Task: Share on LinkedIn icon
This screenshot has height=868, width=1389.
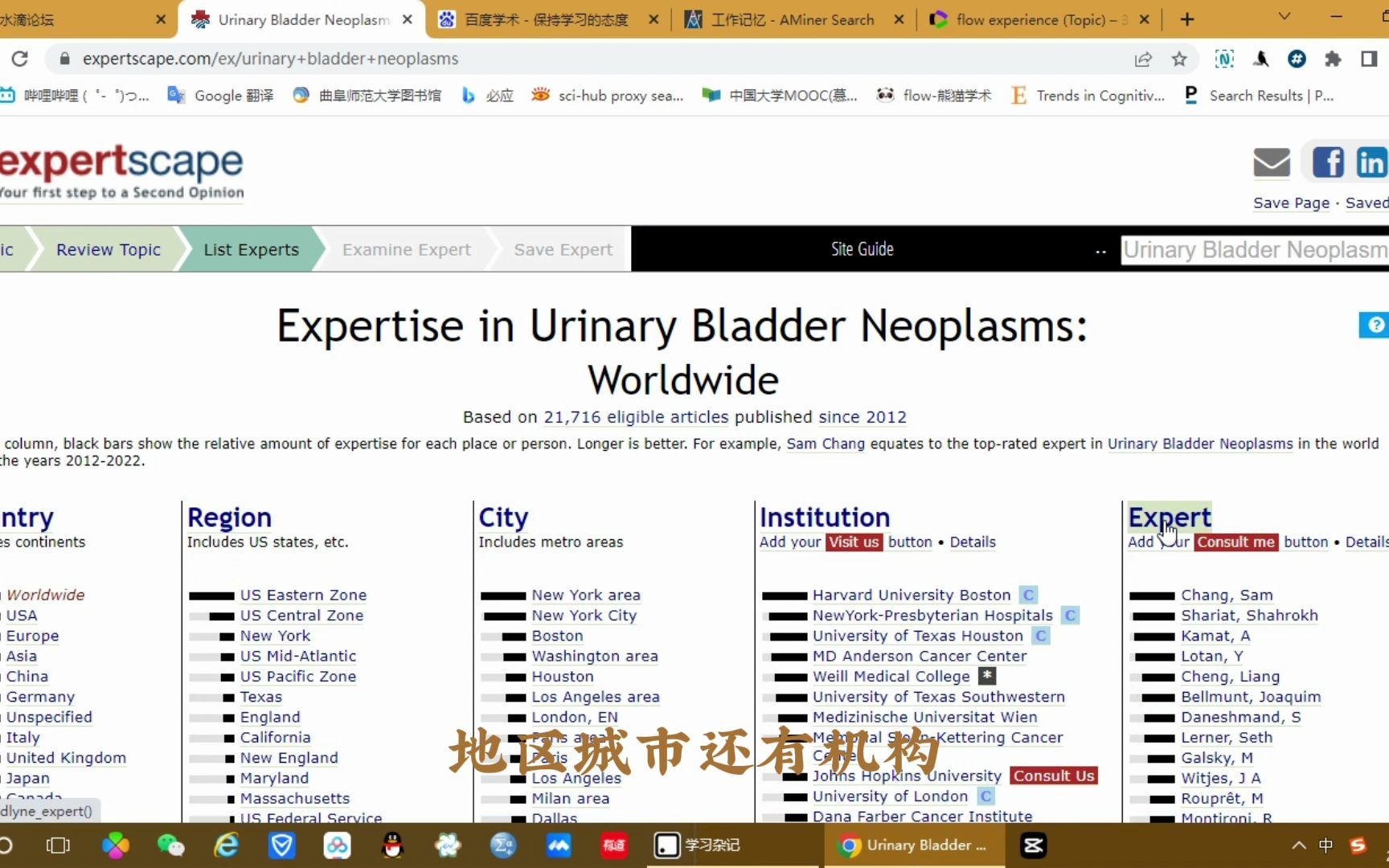Action: tap(1371, 162)
